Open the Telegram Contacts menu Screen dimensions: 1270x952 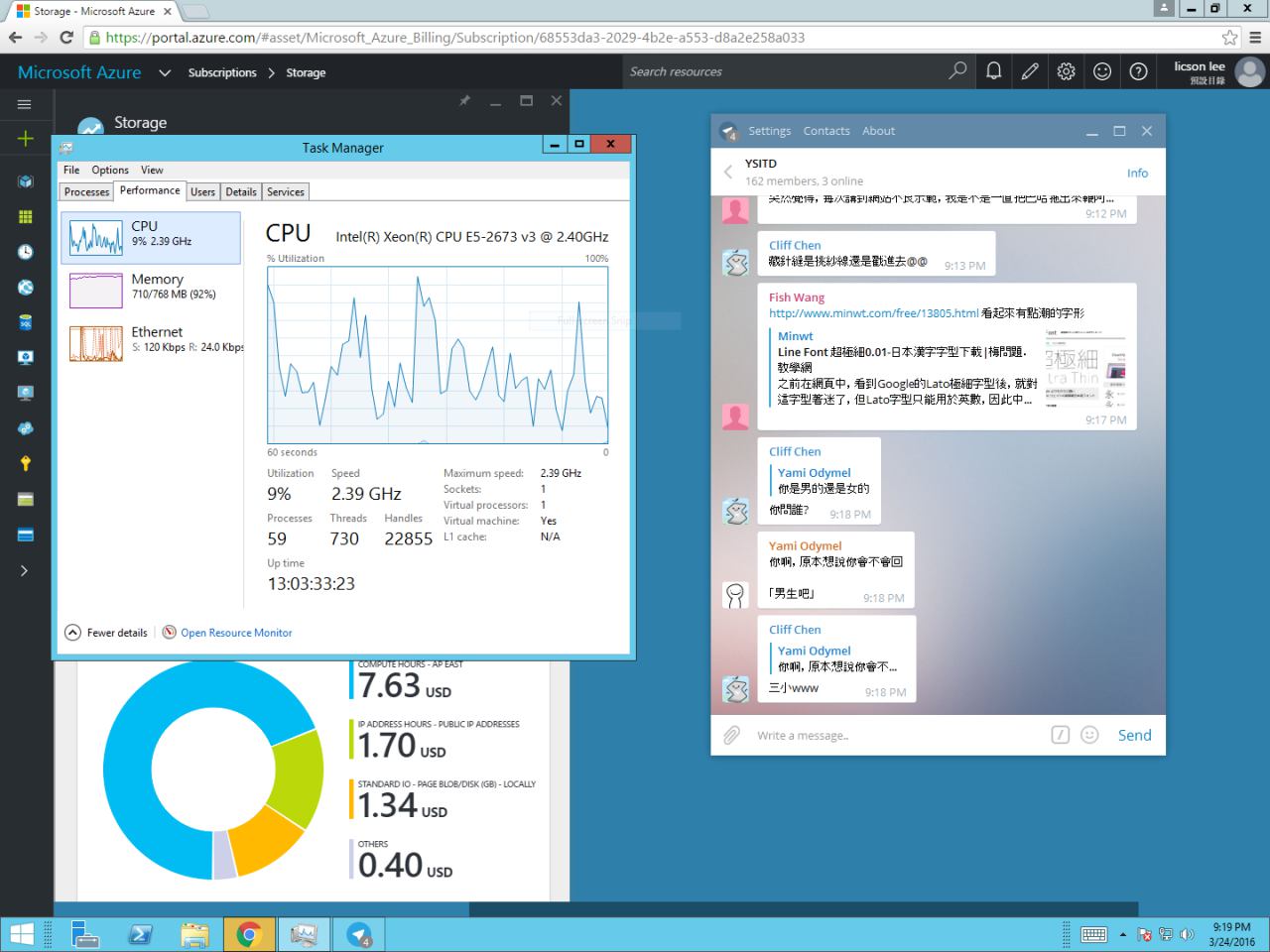click(x=826, y=131)
